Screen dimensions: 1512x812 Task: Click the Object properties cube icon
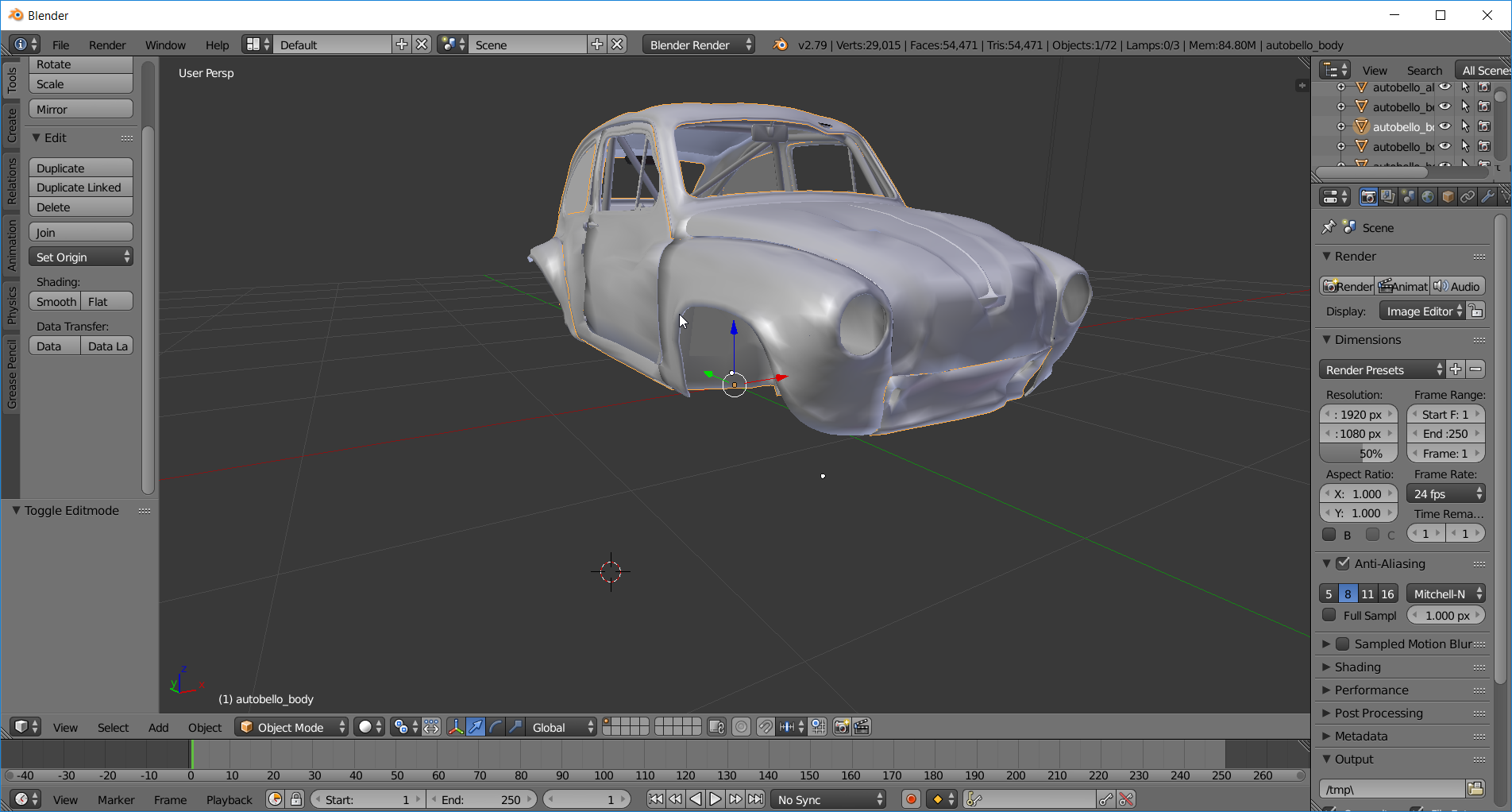click(1448, 197)
